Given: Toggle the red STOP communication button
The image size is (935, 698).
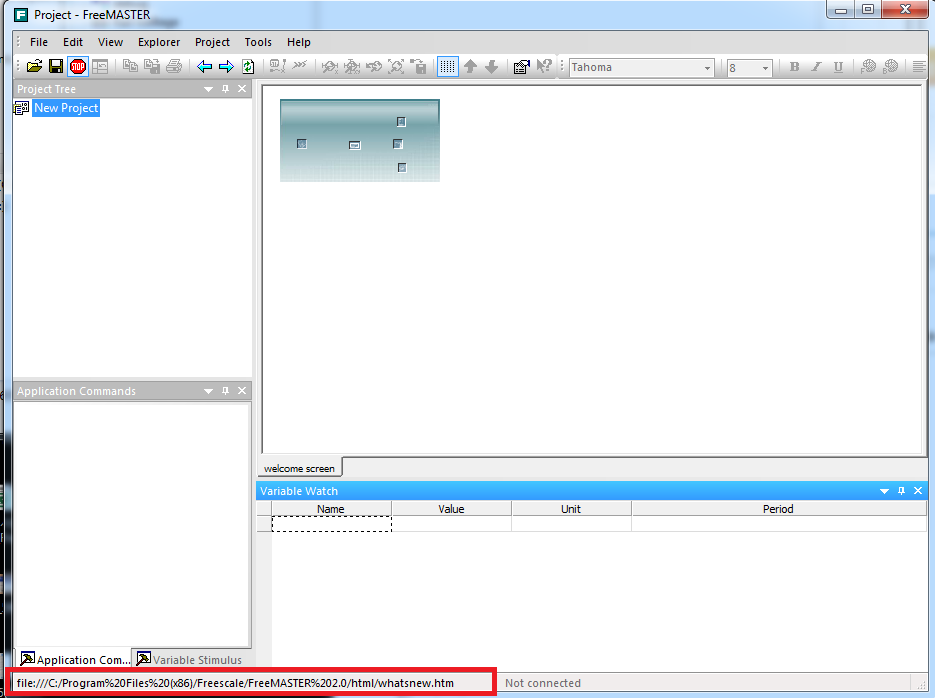Looking at the screenshot, I should 78,66.
